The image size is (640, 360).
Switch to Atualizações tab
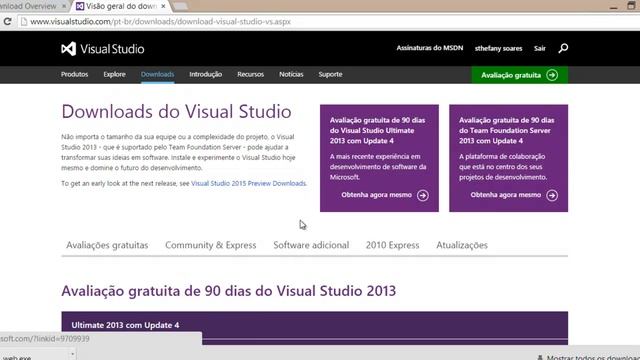click(x=462, y=245)
